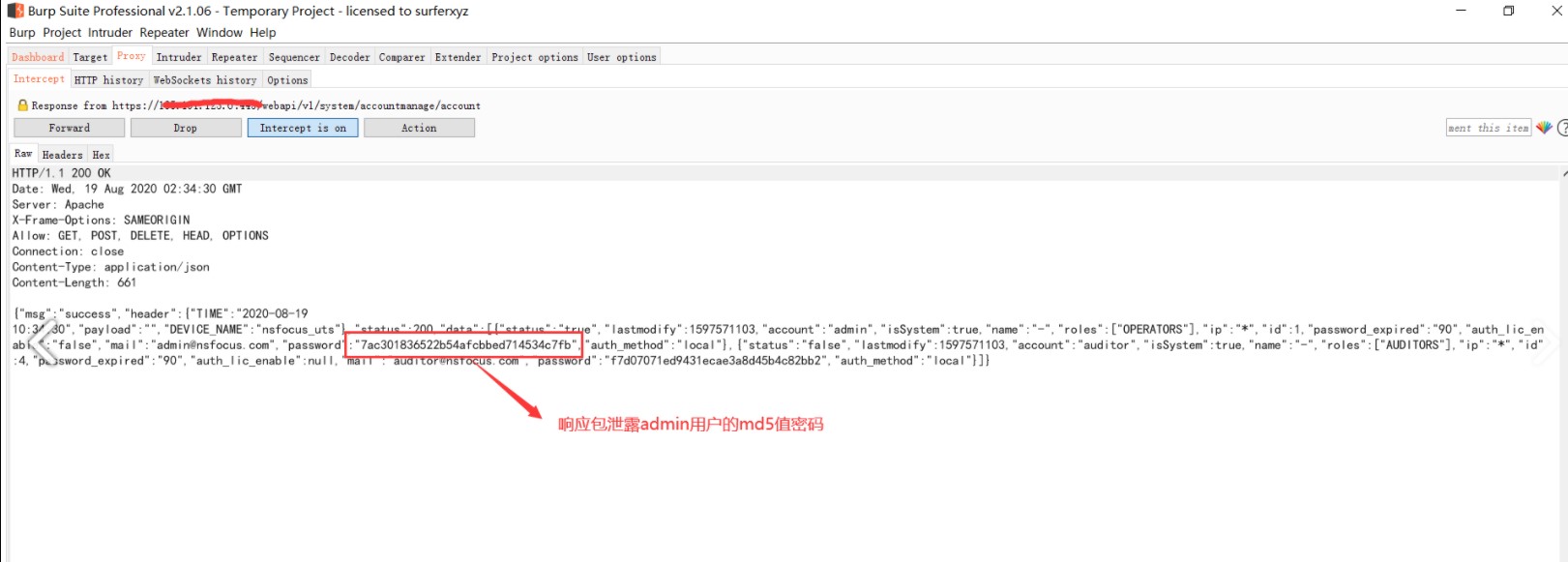The image size is (1568, 562).
Task: Select the Proxy tab
Action: [x=132, y=56]
